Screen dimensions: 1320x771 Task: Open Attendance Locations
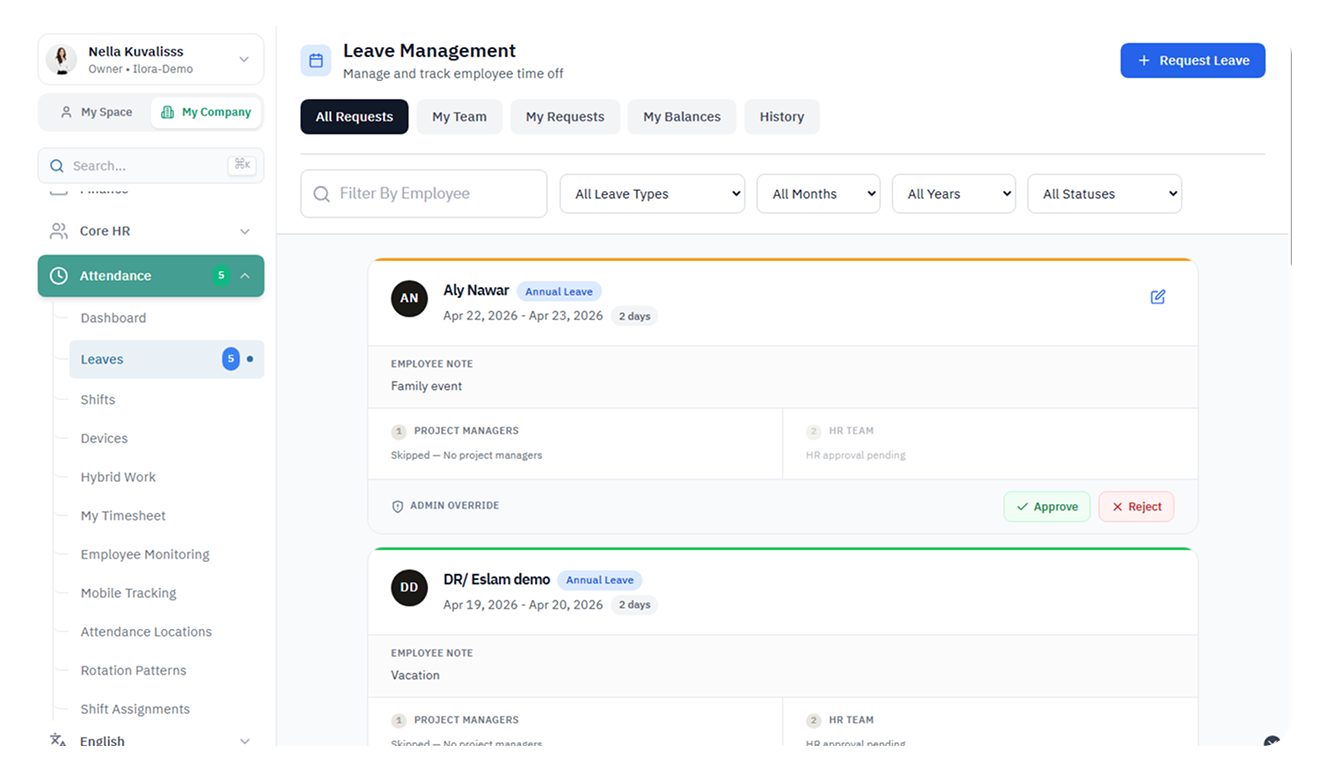tap(146, 632)
